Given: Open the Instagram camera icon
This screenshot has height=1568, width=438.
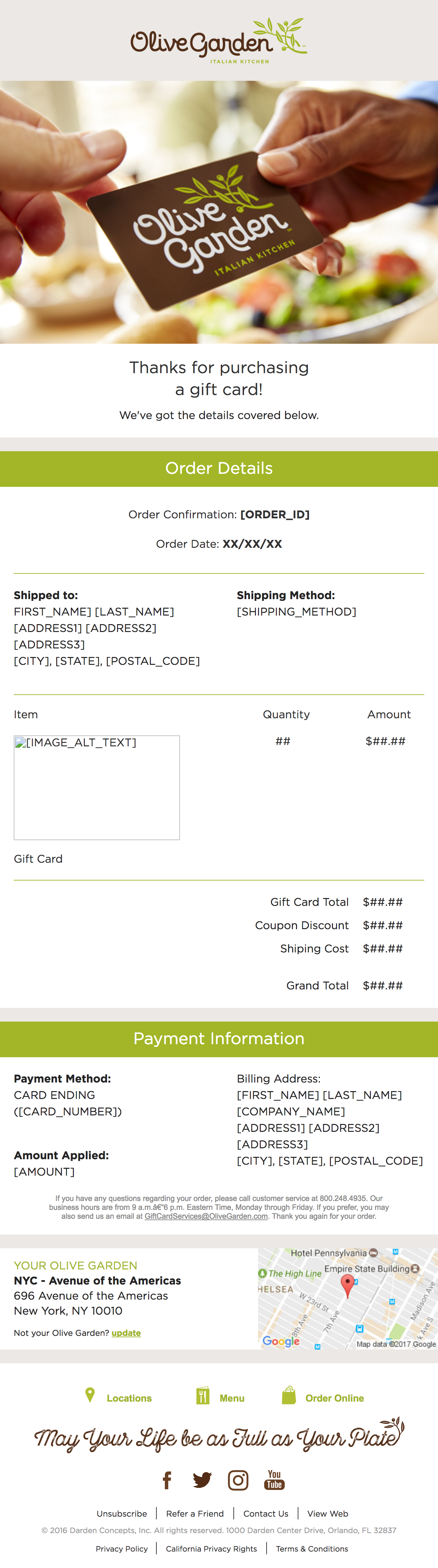Looking at the screenshot, I should pos(238,1480).
